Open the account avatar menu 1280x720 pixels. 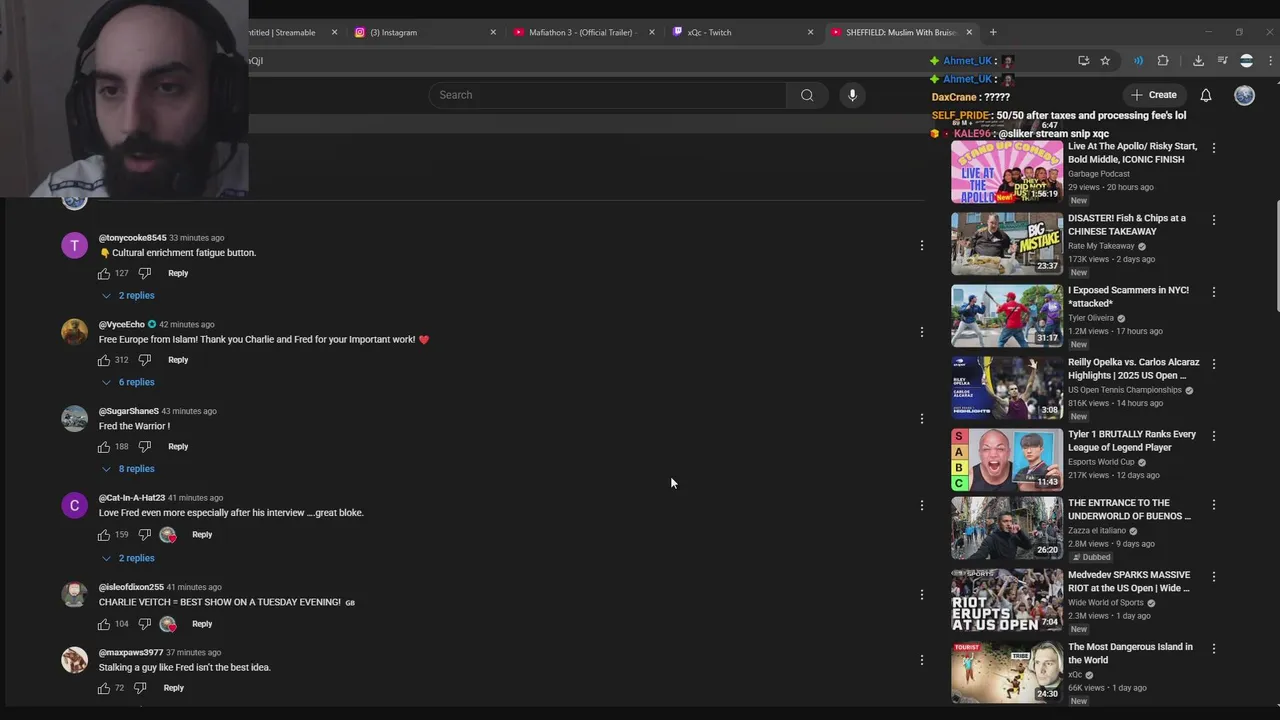(1244, 95)
